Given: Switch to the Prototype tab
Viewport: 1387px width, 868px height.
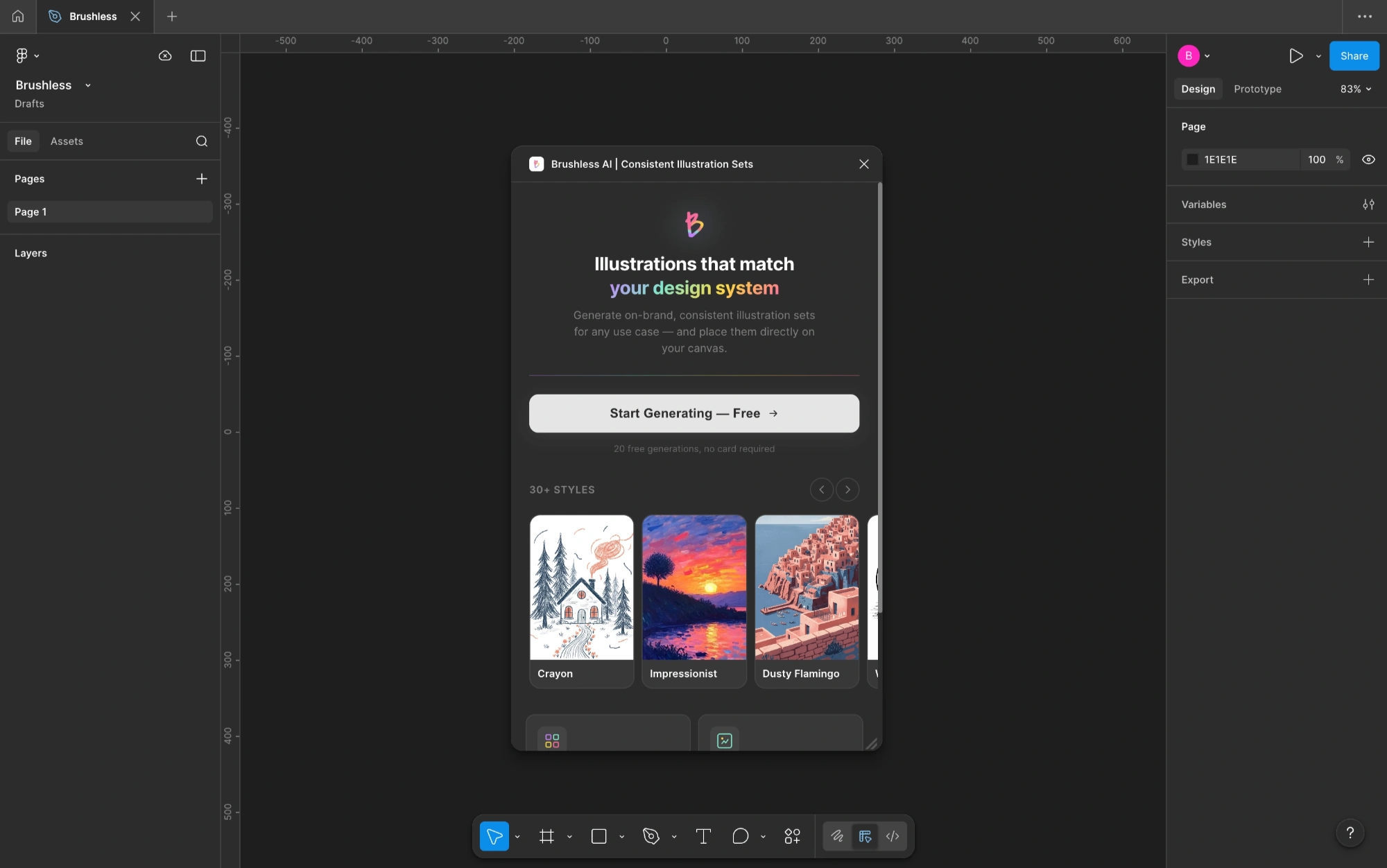Looking at the screenshot, I should 1257,89.
